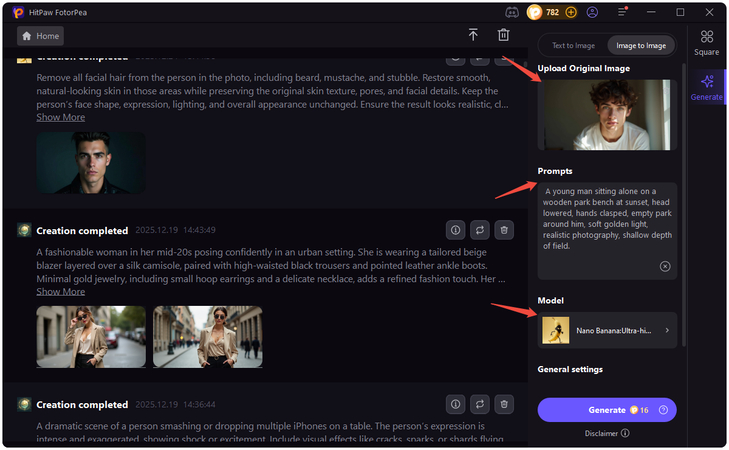Open the Discord community icon
This screenshot has height=450, width=729.
point(512,13)
